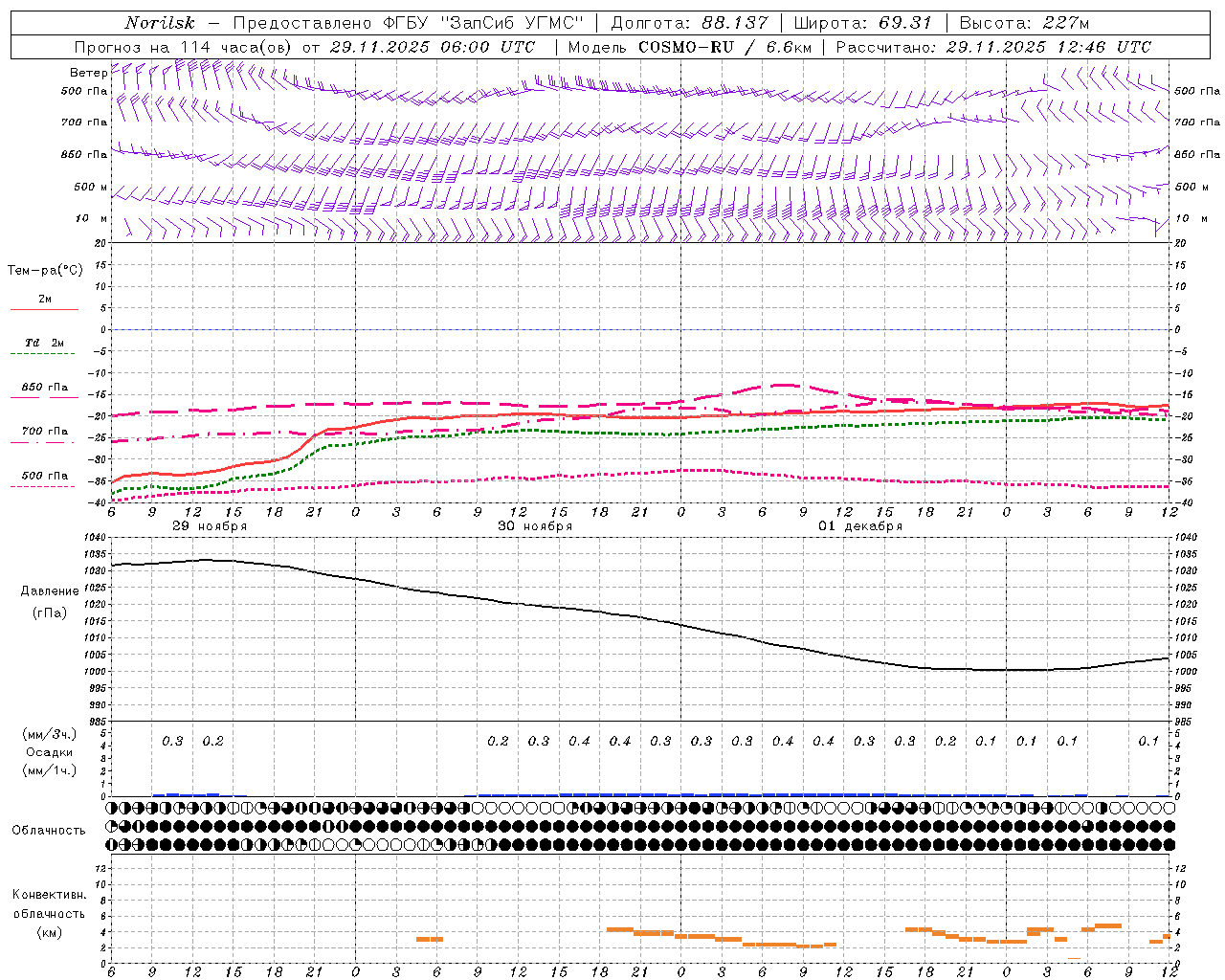Click the 2м temperature legend label
Screen dimensions: 1225x980
pyautogui.click(x=45, y=300)
